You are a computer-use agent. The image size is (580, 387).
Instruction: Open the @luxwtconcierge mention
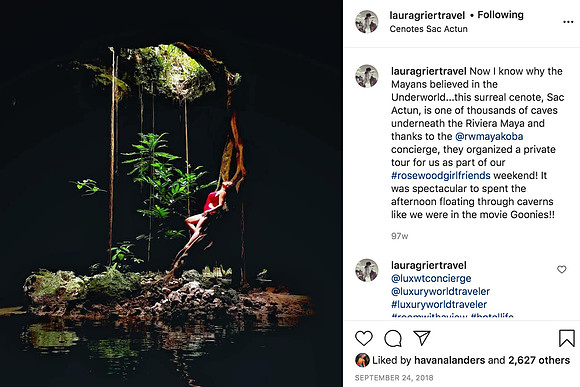[431, 278]
